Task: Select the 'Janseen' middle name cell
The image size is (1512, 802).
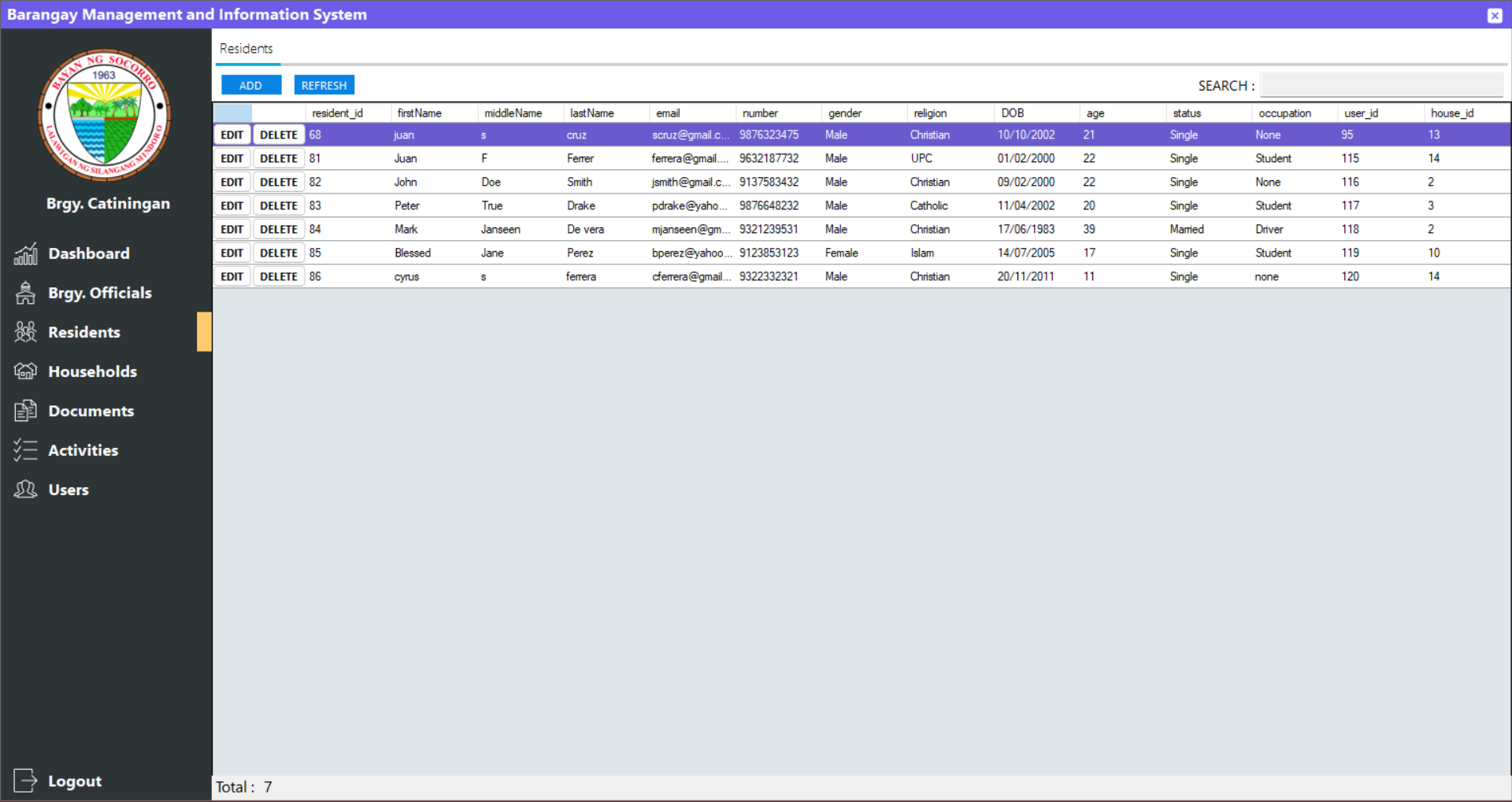Action: pos(521,229)
